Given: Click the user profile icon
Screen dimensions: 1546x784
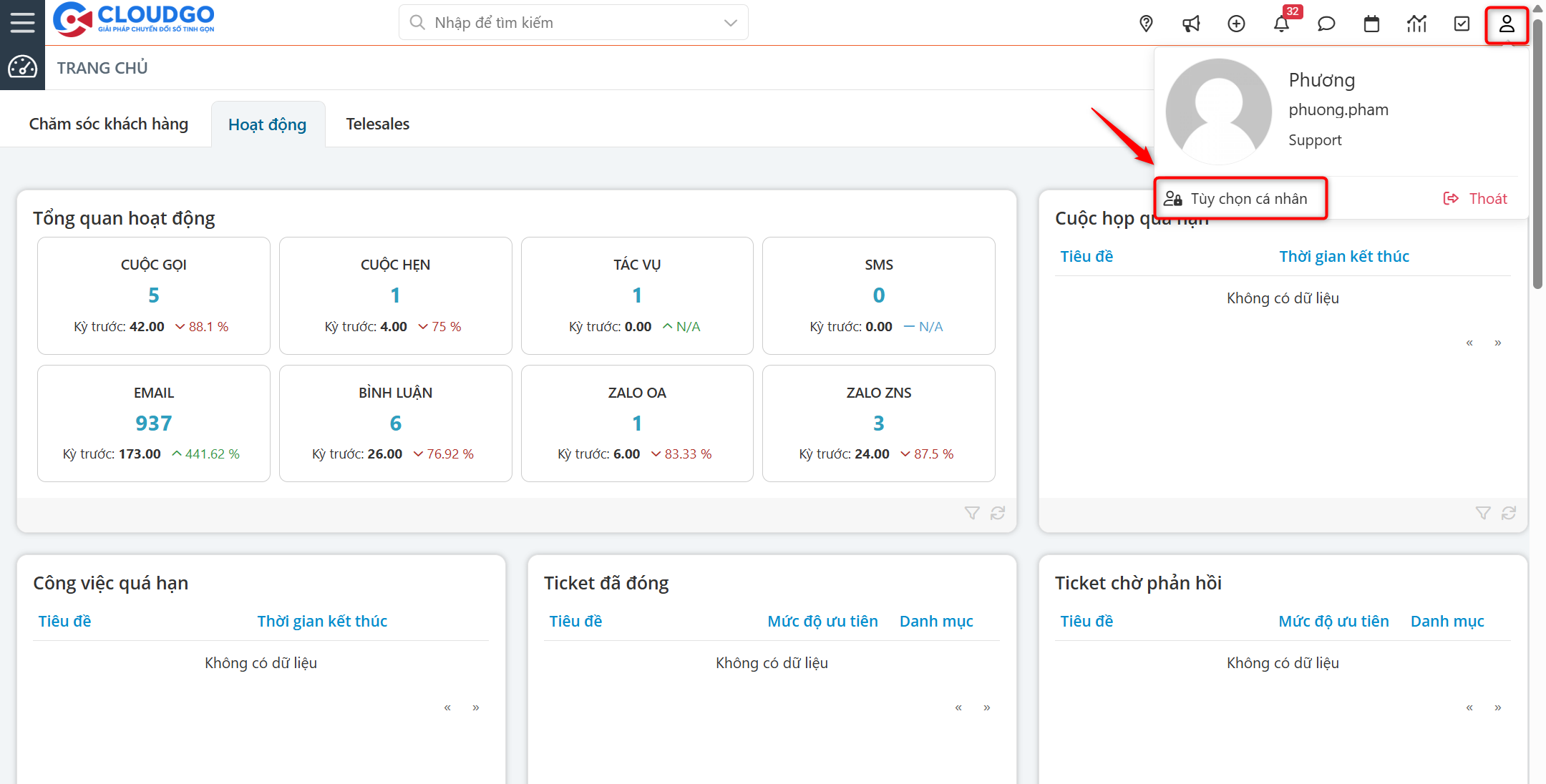Looking at the screenshot, I should [1506, 24].
